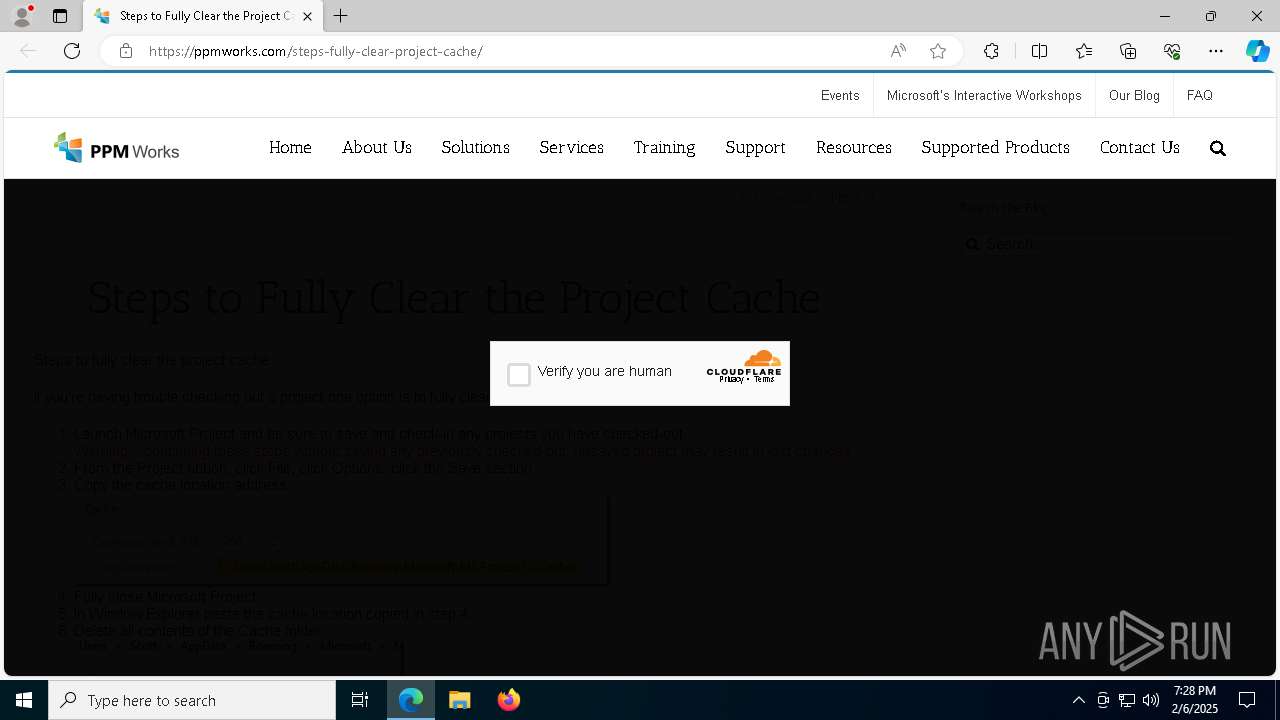The height and width of the screenshot is (720, 1280).
Task: Open Copilot sidebar
Action: pos(1257,51)
